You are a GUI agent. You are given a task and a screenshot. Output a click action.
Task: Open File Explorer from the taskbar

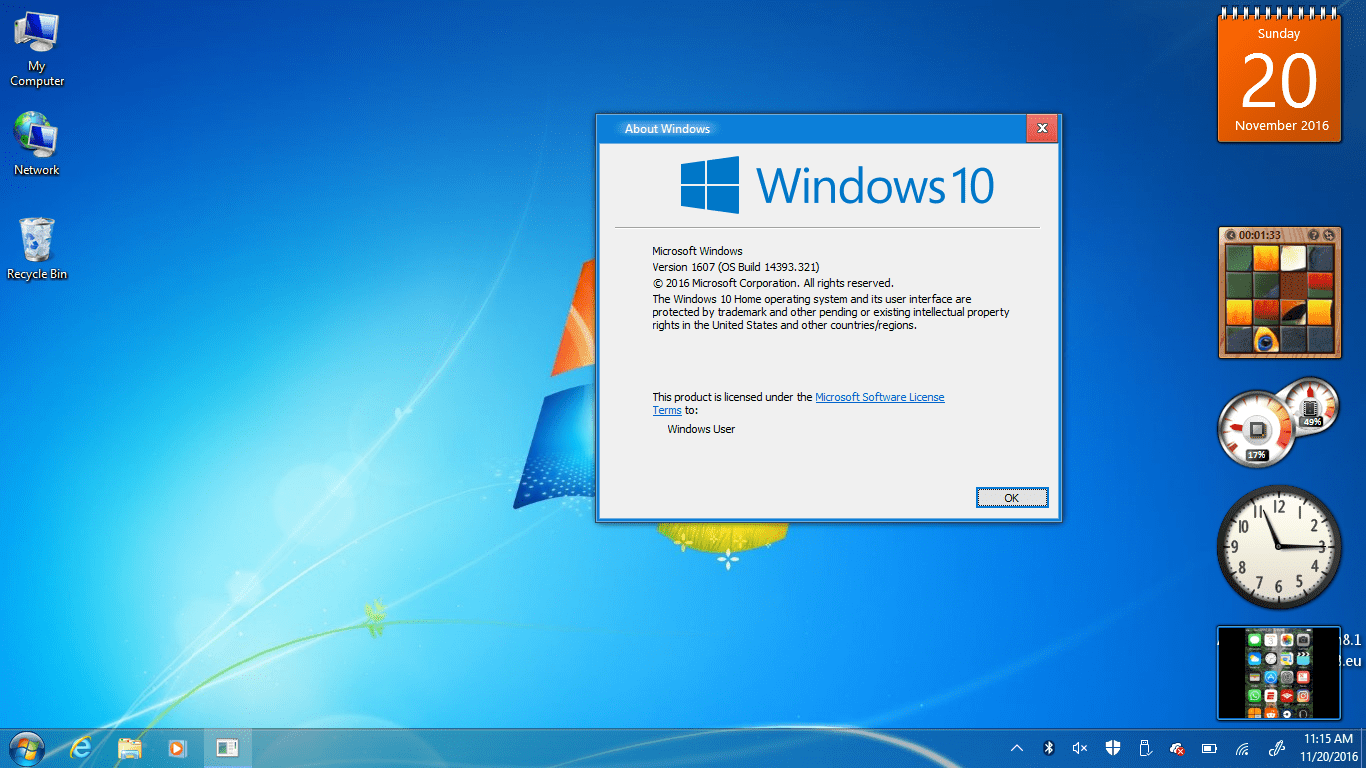[129, 747]
